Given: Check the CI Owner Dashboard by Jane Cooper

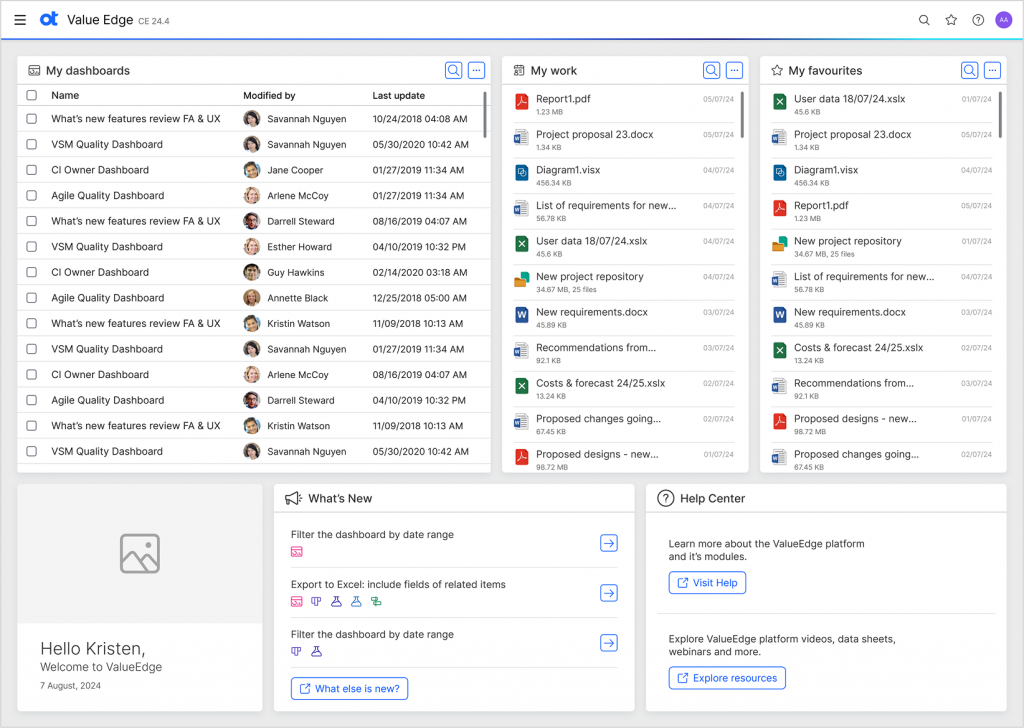Looking at the screenshot, I should click(32, 170).
